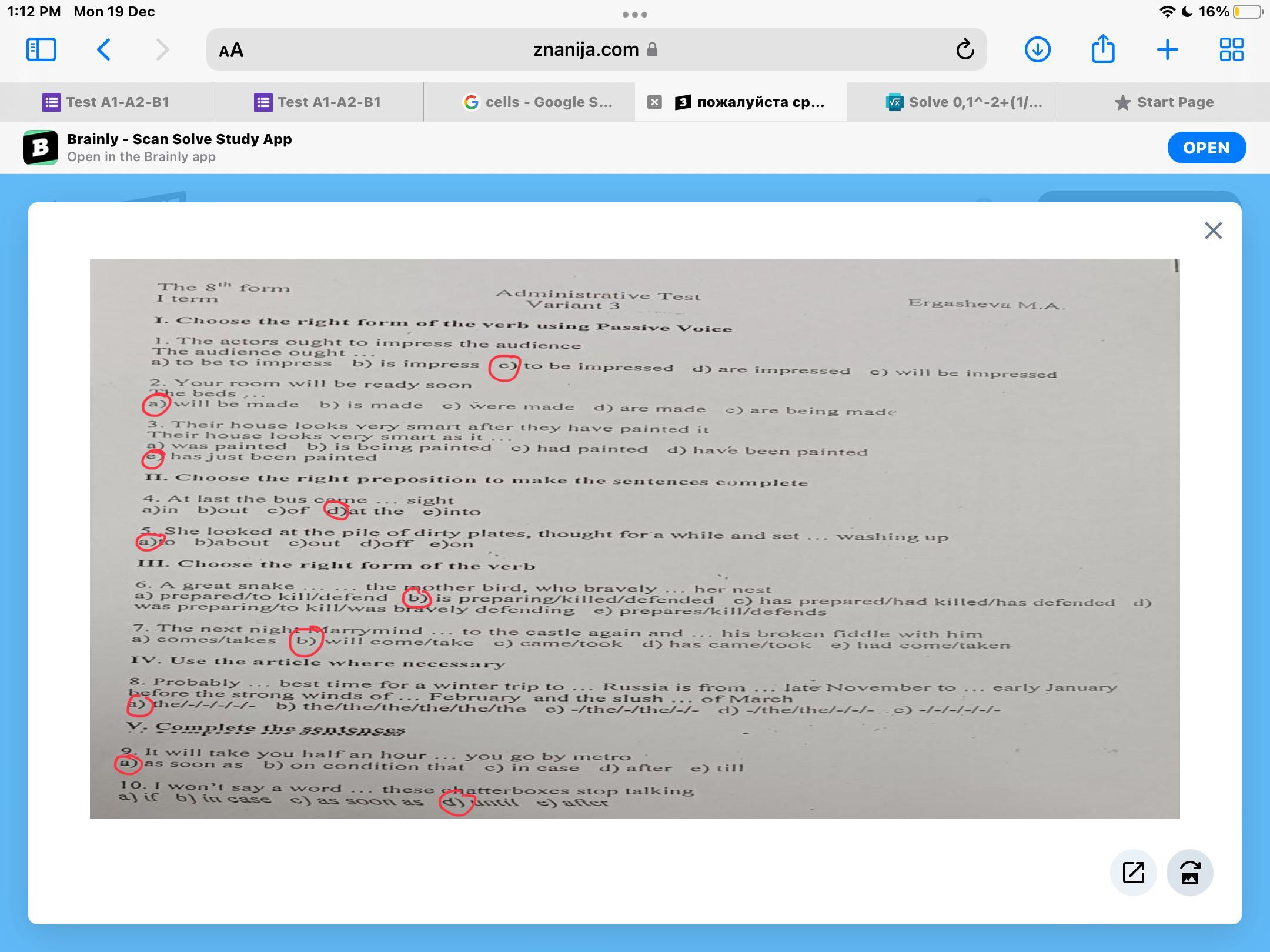Switch to the first Test A1-A2-B1 tab
Viewport: 1270px width, 952px height.
[106, 102]
